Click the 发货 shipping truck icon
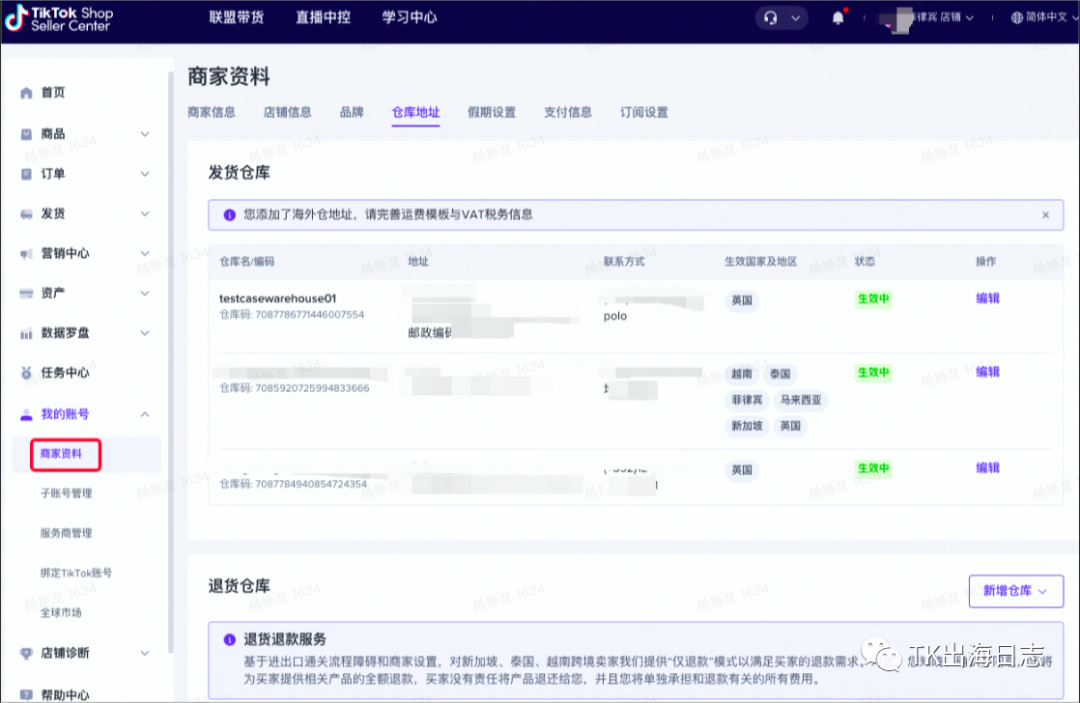This screenshot has width=1080, height=703. pos(26,214)
